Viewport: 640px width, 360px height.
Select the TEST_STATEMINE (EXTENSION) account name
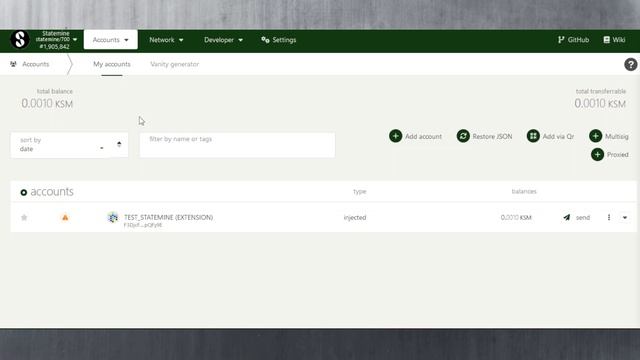click(x=169, y=217)
